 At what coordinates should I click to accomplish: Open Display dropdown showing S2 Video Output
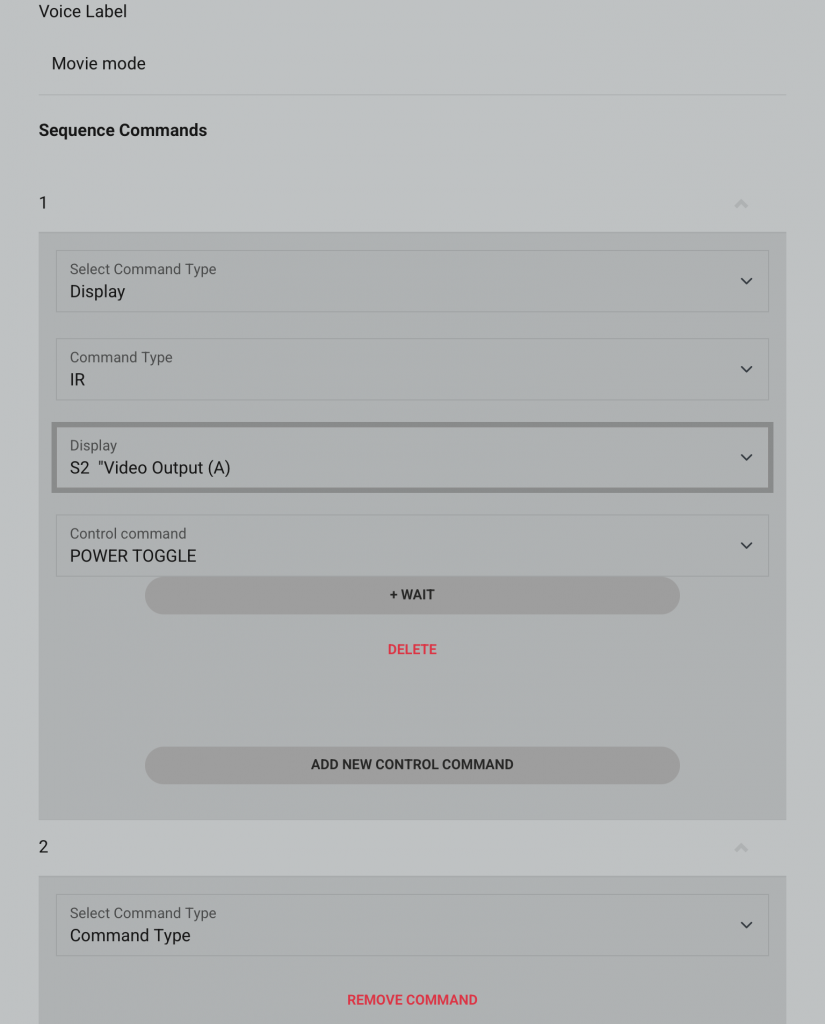point(412,457)
